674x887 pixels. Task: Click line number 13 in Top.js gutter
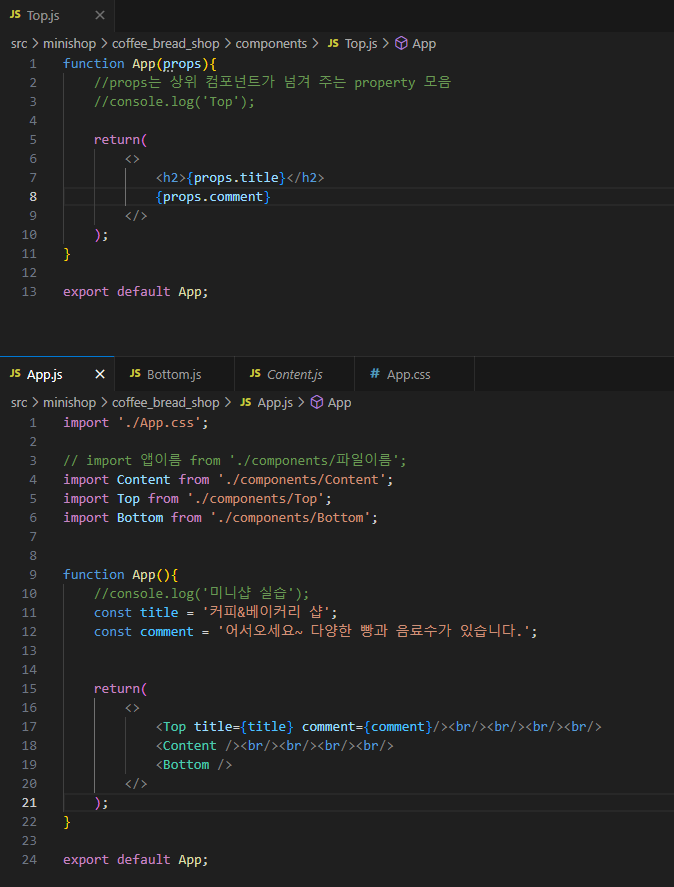pyautogui.click(x=29, y=292)
